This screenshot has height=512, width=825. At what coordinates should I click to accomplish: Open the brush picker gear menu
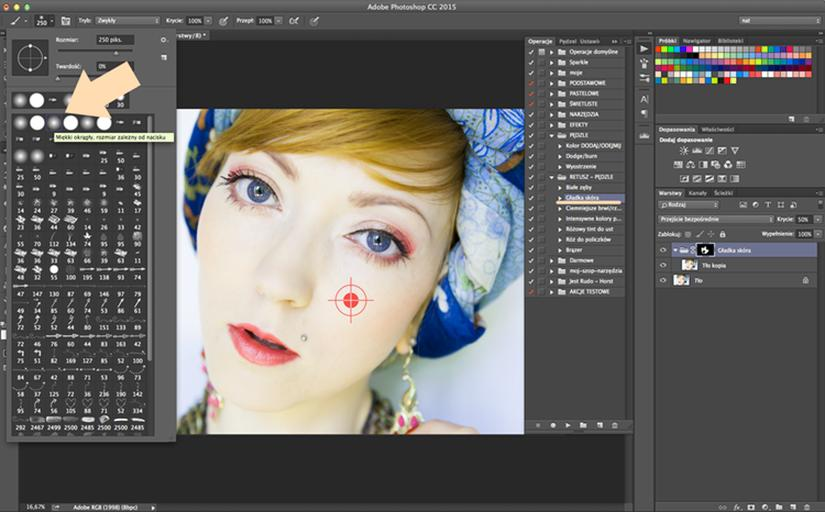click(x=164, y=40)
